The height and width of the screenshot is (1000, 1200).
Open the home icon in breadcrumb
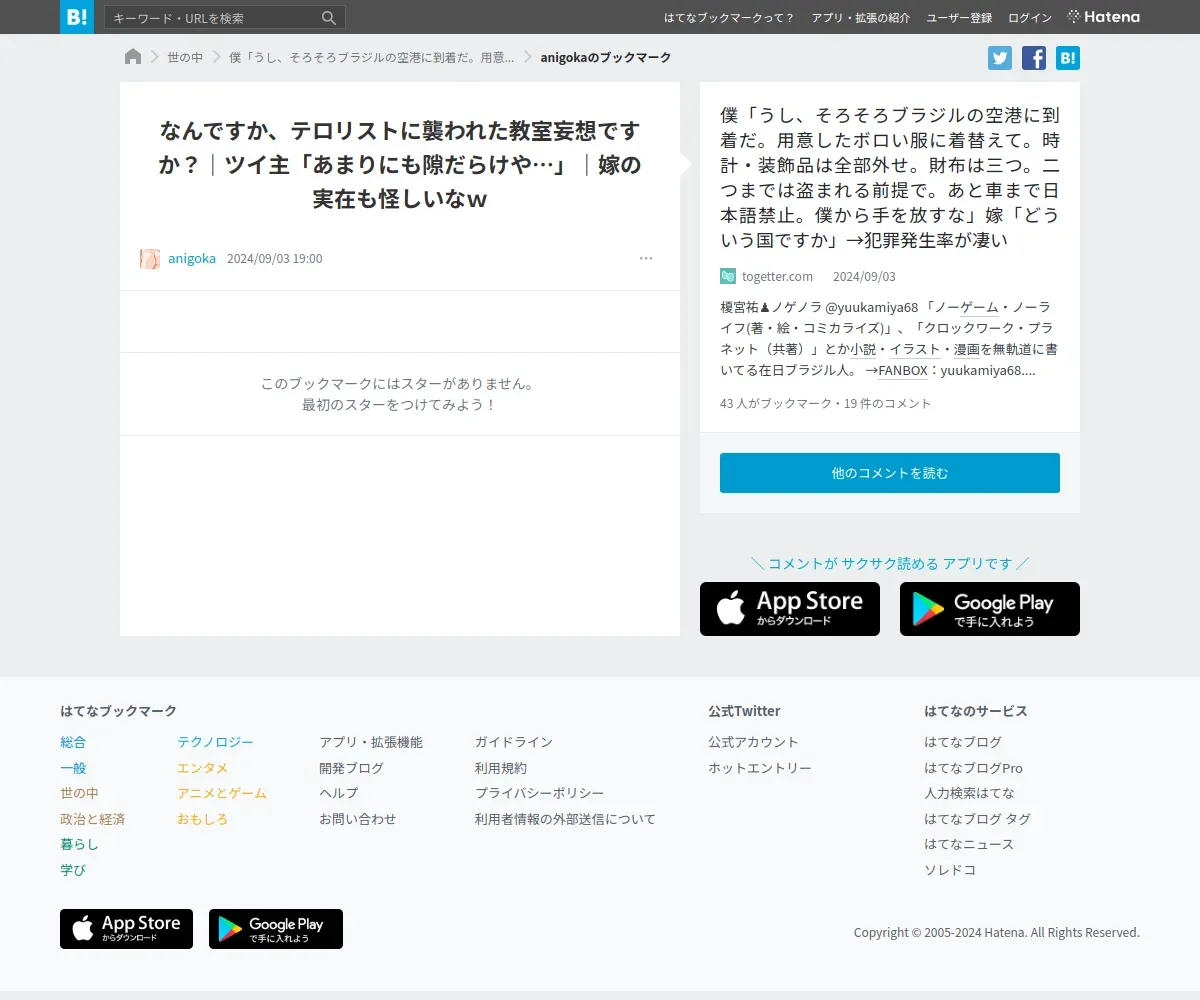coord(133,57)
